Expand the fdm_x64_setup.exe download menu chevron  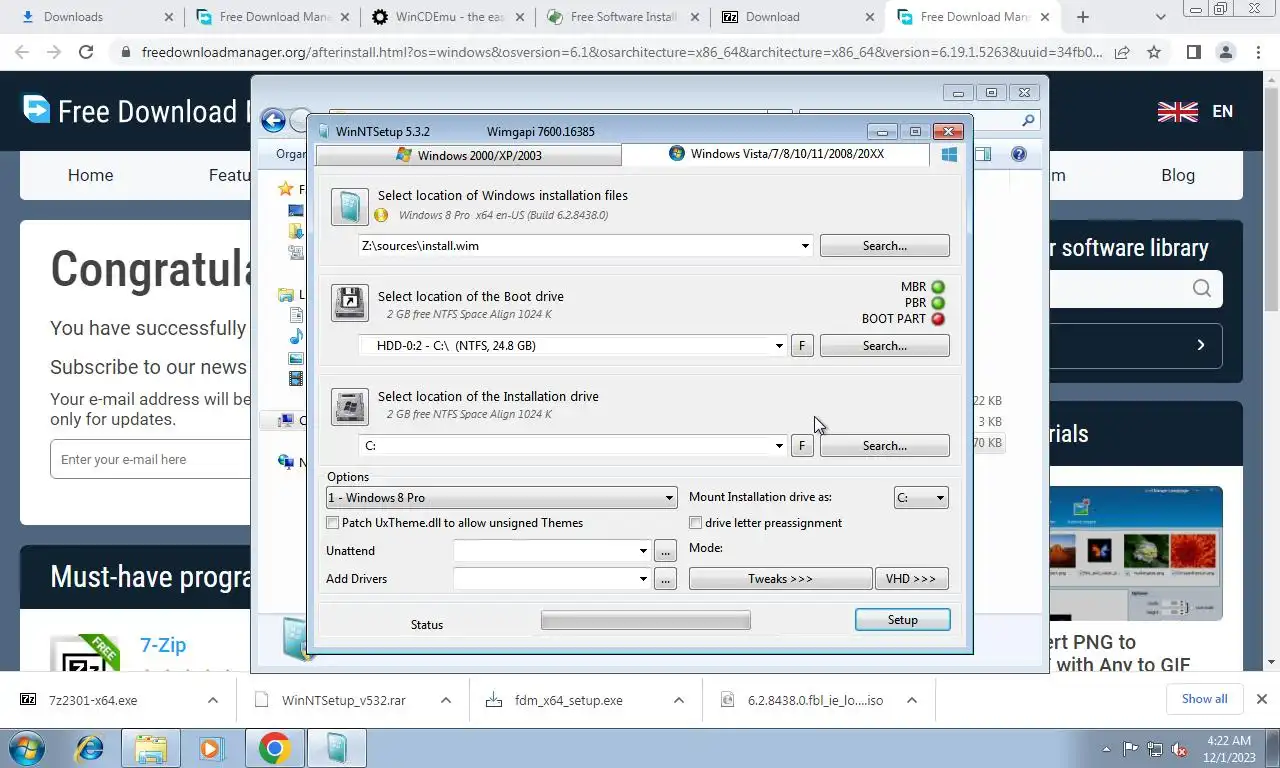tap(678, 700)
